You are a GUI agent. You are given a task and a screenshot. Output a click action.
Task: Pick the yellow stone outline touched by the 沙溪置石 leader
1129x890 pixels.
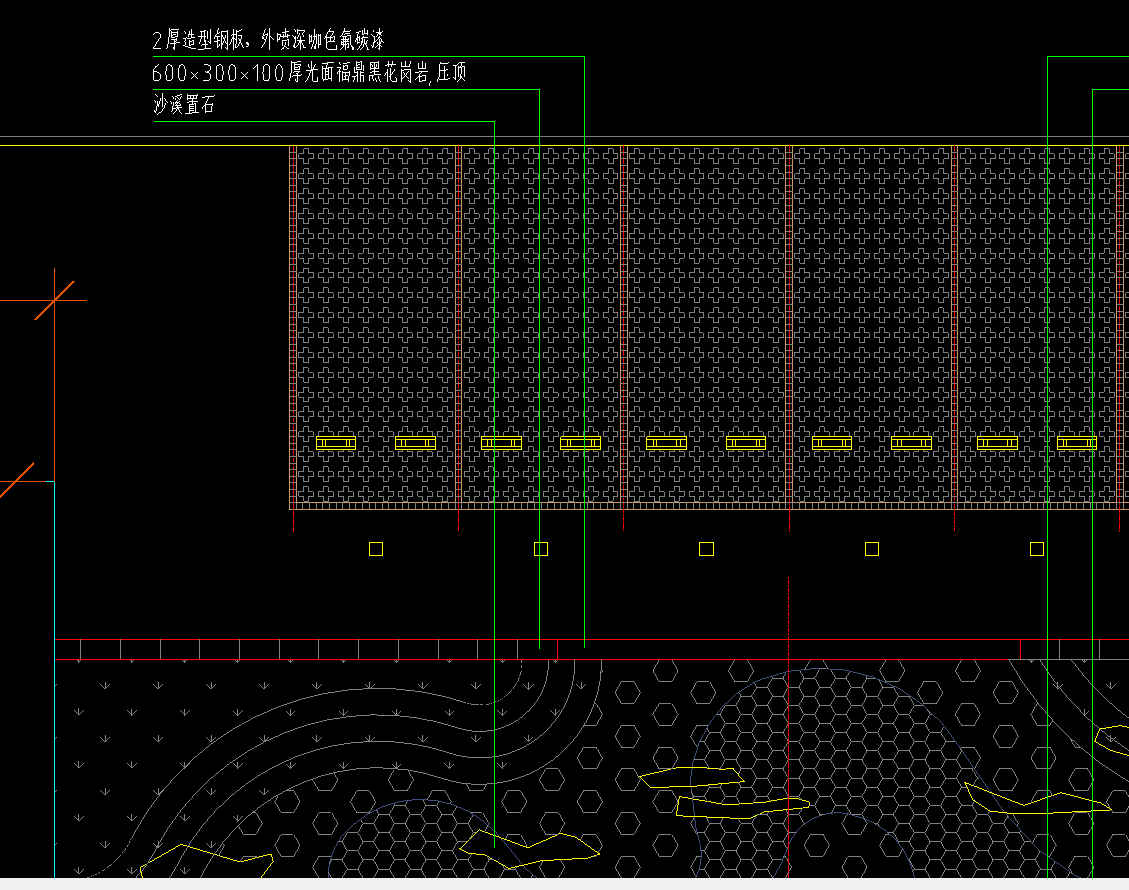tap(529, 848)
